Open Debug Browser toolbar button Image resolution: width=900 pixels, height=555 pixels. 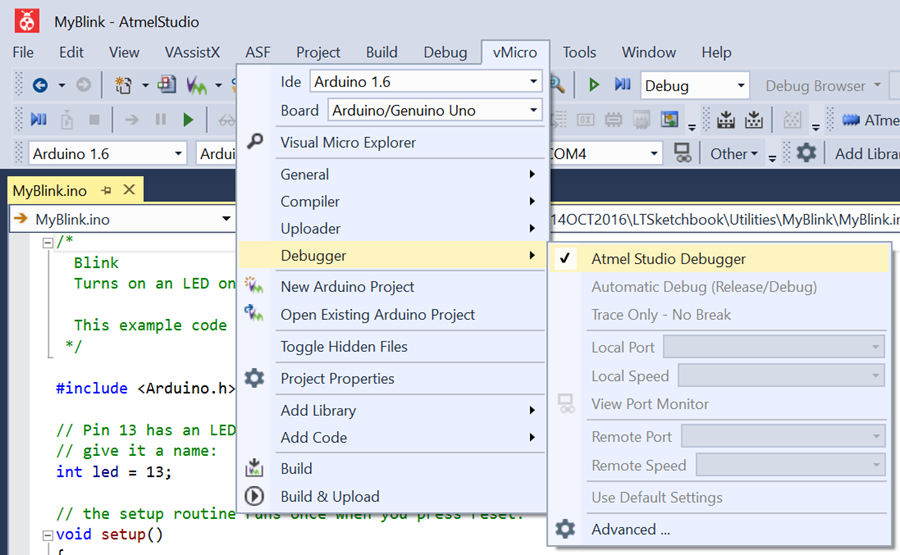[x=821, y=86]
